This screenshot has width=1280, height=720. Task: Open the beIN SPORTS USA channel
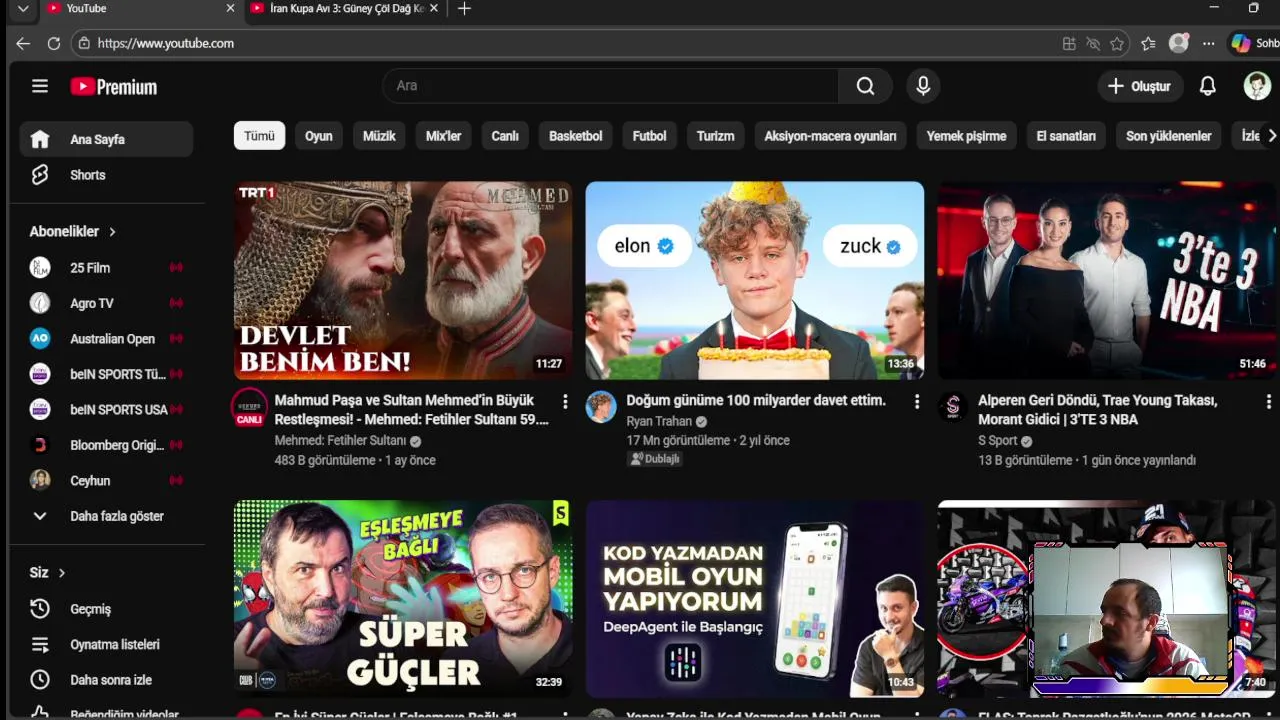[x=106, y=409]
